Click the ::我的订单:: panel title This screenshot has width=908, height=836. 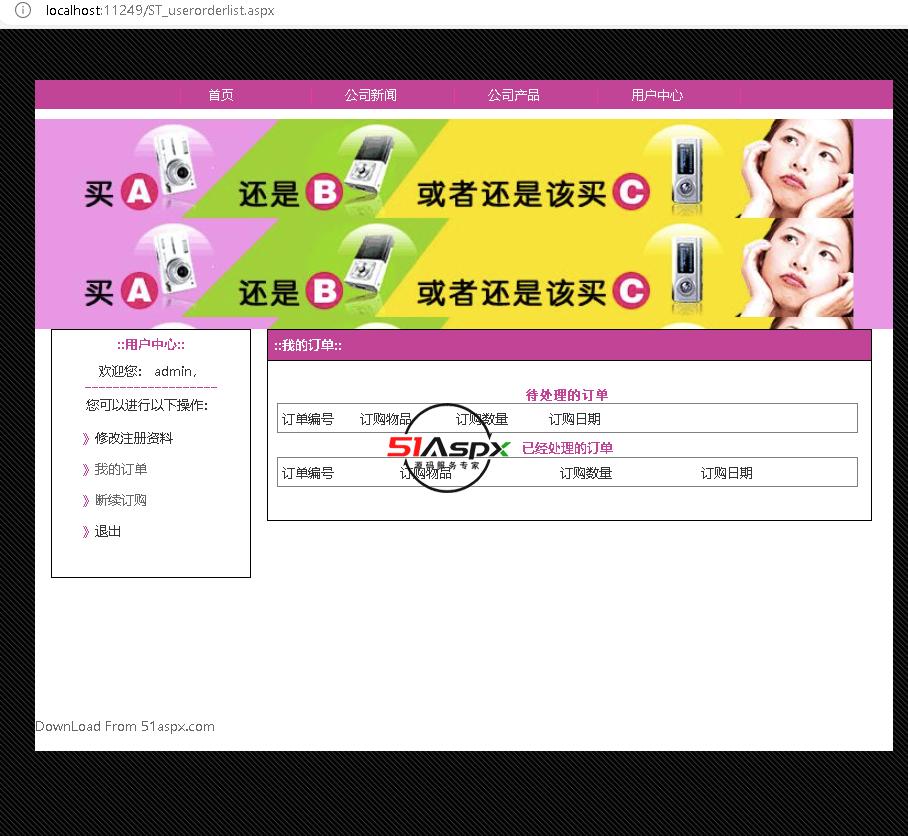click(308, 346)
